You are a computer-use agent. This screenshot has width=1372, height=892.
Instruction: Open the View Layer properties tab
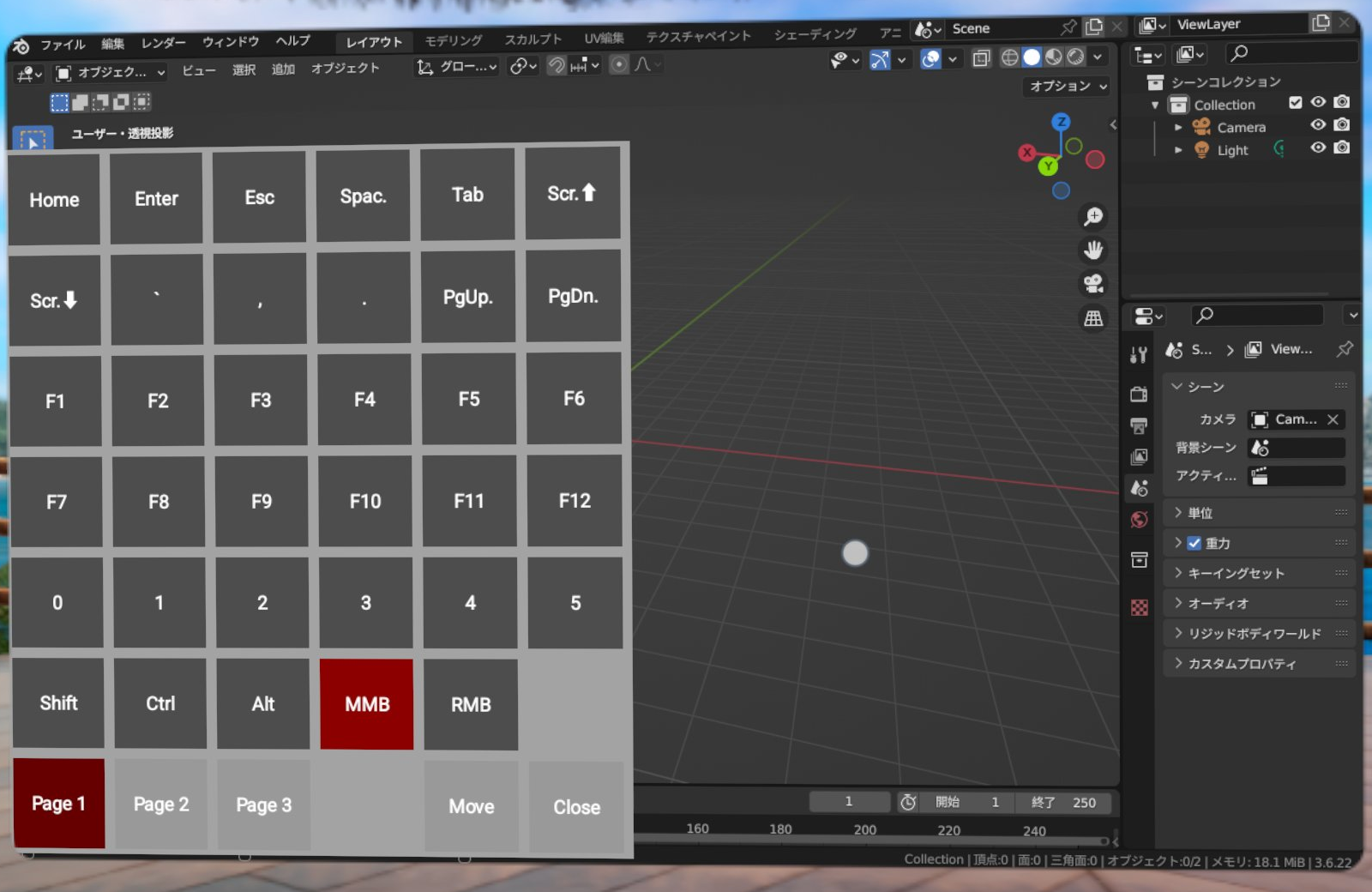click(x=1139, y=456)
